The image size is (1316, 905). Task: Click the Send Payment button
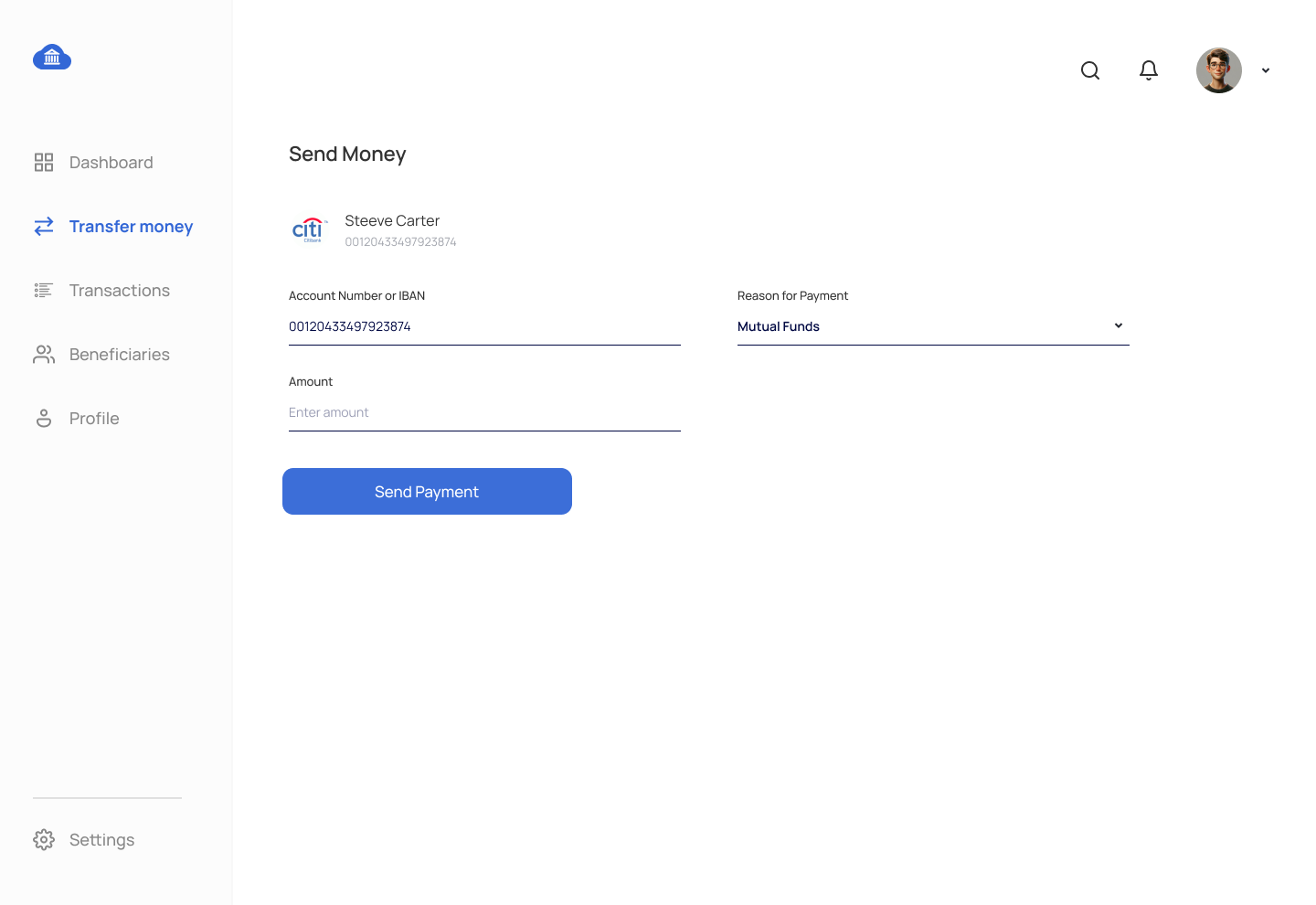427,492
